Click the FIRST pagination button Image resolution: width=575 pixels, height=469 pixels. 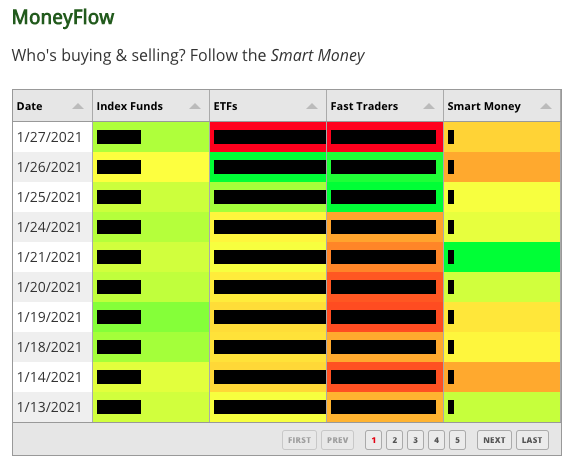pyautogui.click(x=299, y=440)
